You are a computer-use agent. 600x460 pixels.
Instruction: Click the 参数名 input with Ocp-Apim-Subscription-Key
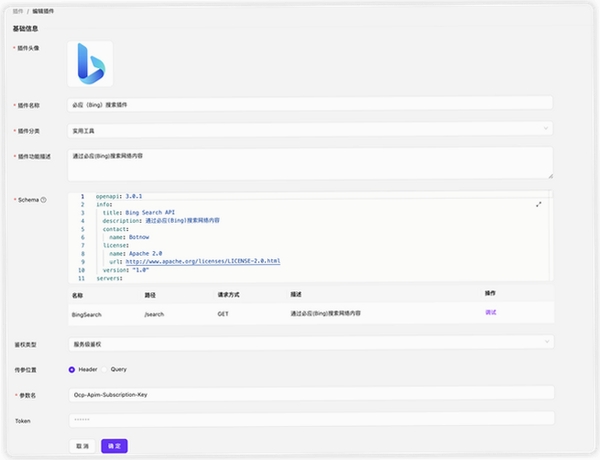click(311, 395)
